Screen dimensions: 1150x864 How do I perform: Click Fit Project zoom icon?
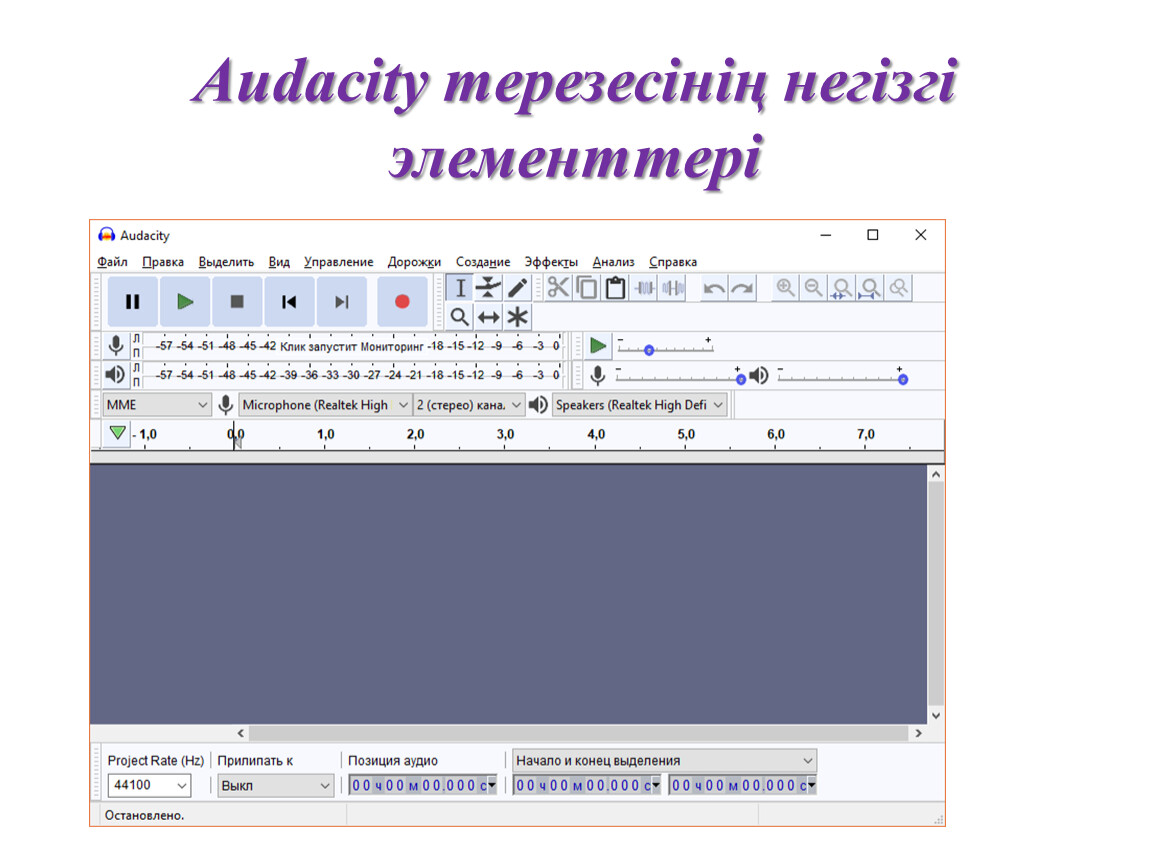(871, 288)
